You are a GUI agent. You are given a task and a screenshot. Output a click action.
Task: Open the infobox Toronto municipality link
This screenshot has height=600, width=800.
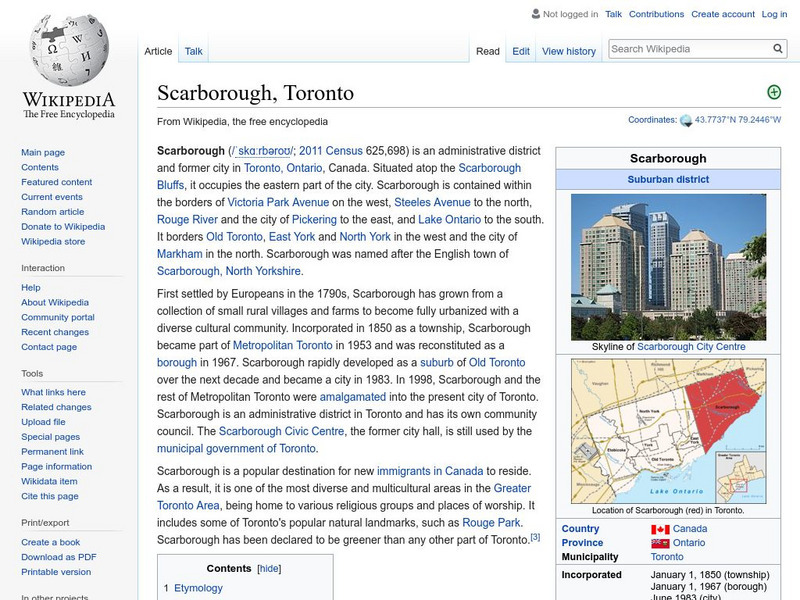point(667,557)
